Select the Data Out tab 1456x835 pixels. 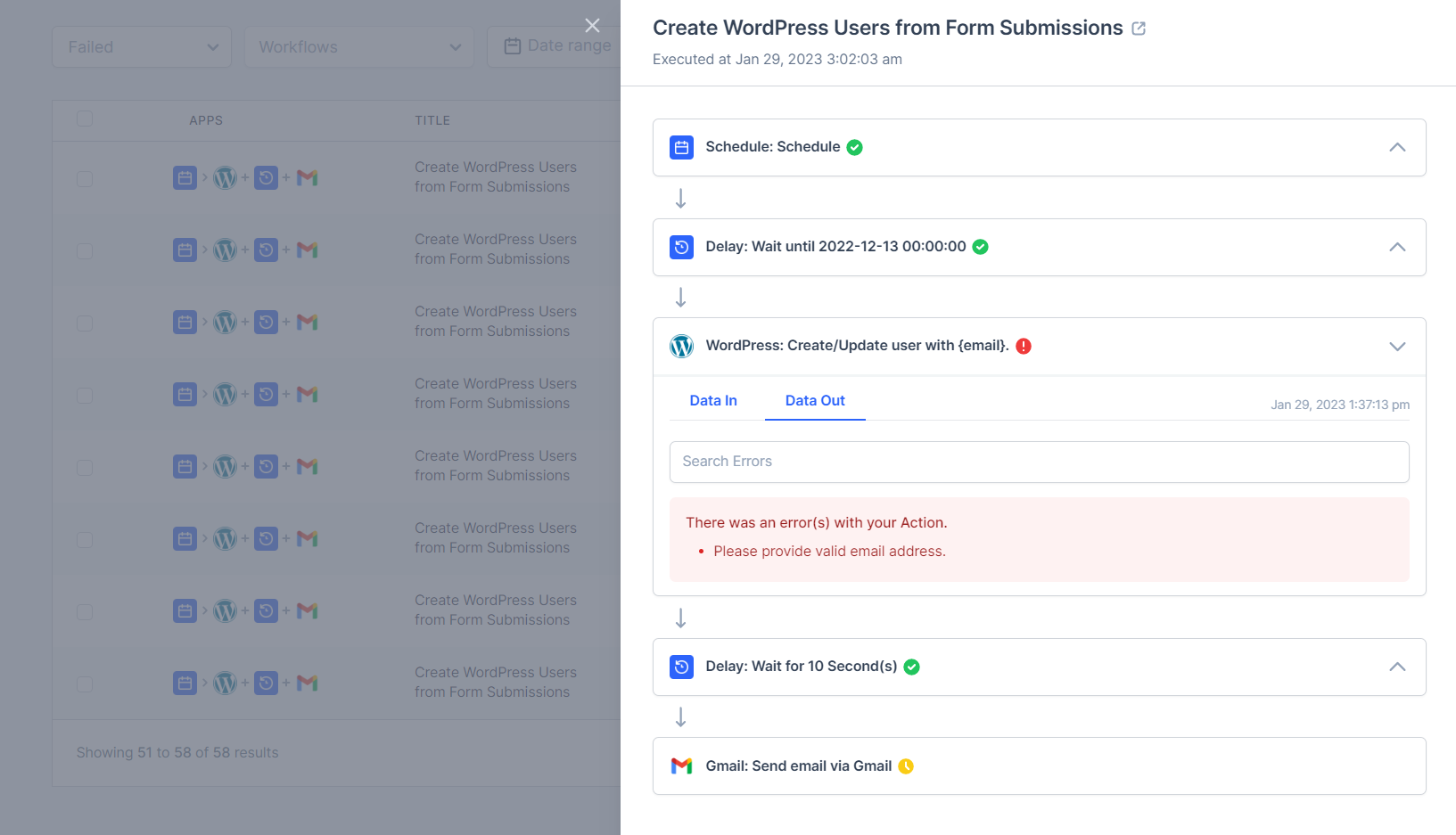point(814,400)
